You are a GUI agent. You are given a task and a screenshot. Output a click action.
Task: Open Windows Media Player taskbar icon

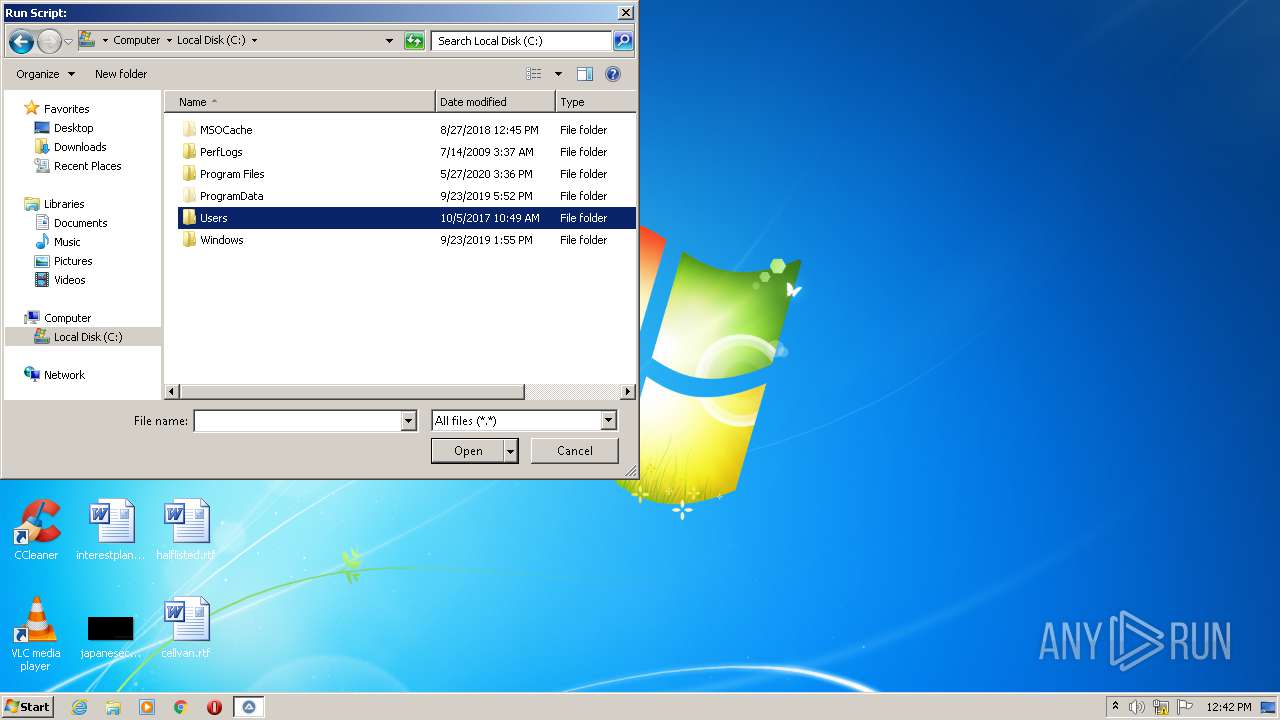pos(147,707)
